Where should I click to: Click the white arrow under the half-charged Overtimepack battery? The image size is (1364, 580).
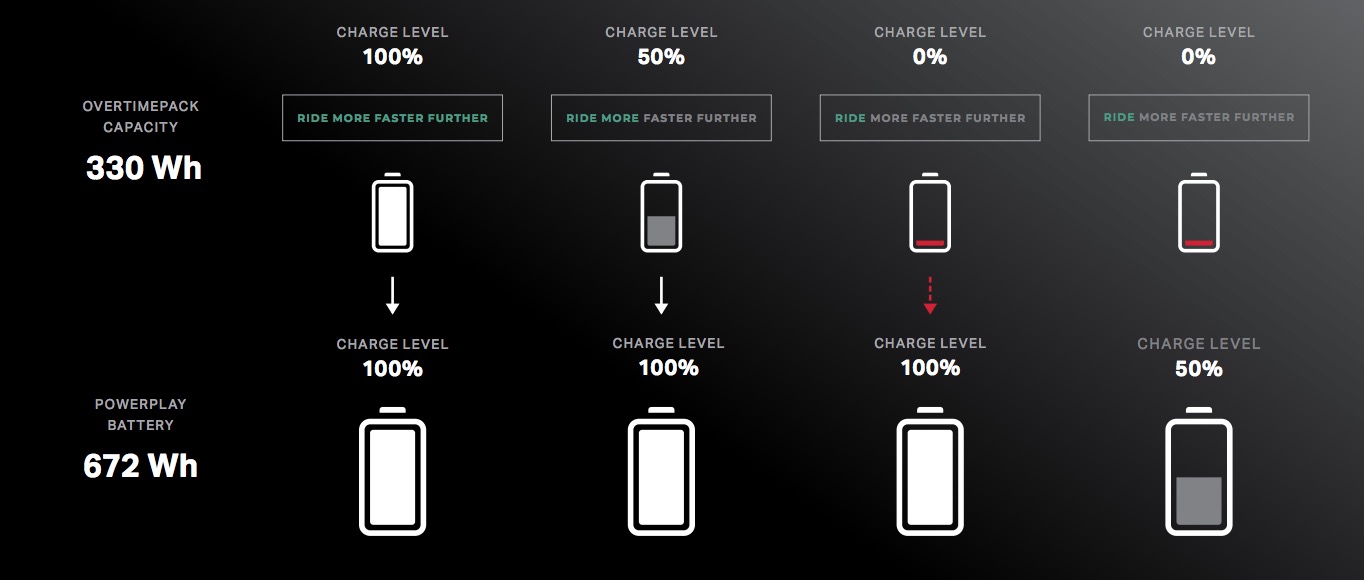coord(661,295)
